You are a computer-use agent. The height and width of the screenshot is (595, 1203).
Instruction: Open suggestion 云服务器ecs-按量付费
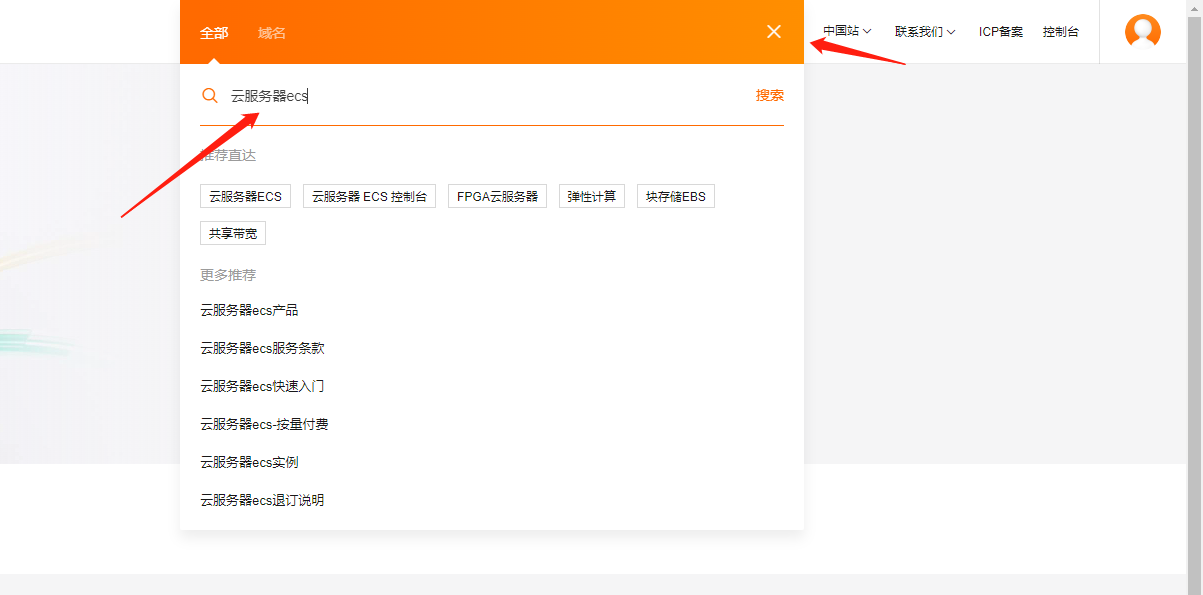pyautogui.click(x=264, y=424)
